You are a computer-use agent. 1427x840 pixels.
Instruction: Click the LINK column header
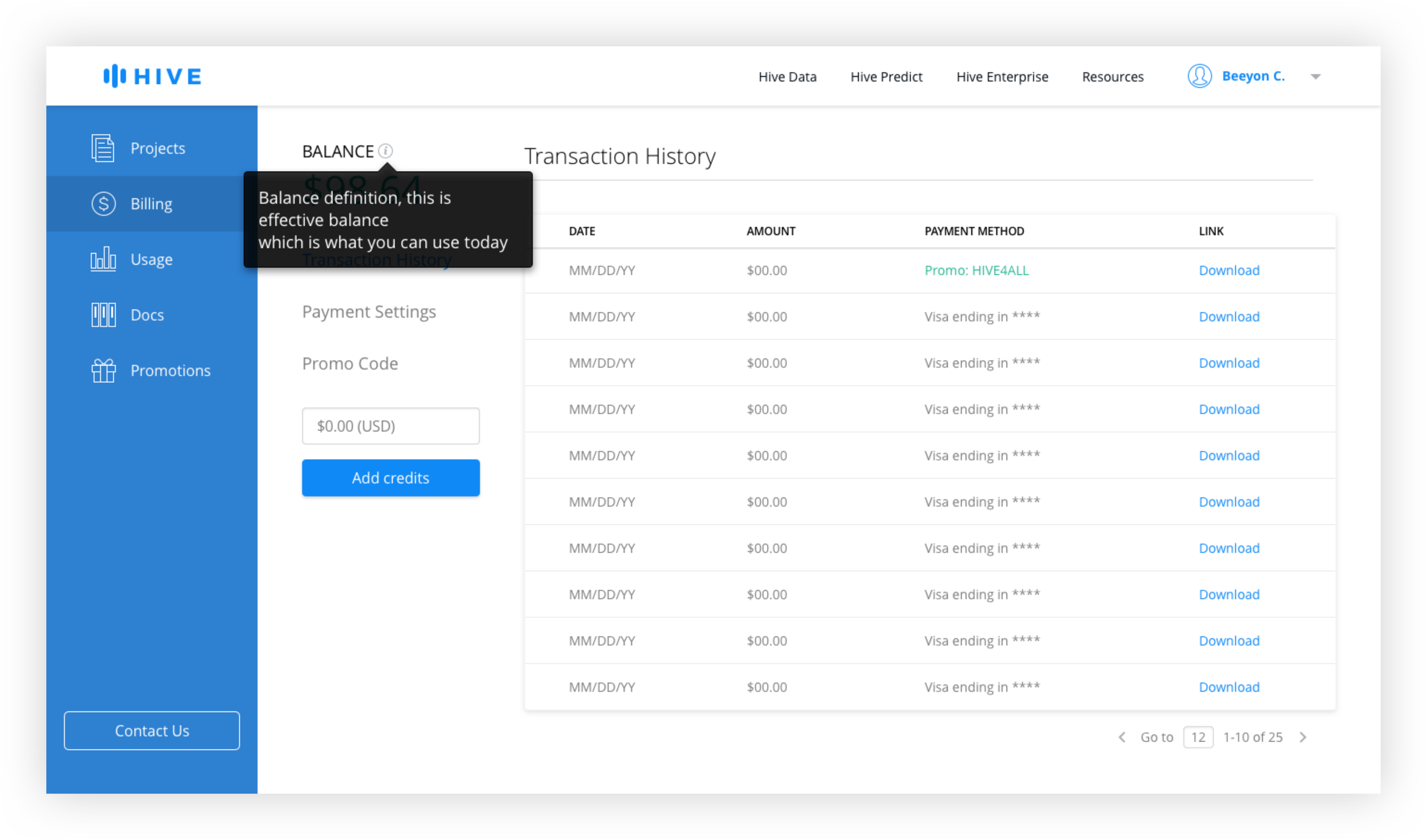pos(1211,231)
